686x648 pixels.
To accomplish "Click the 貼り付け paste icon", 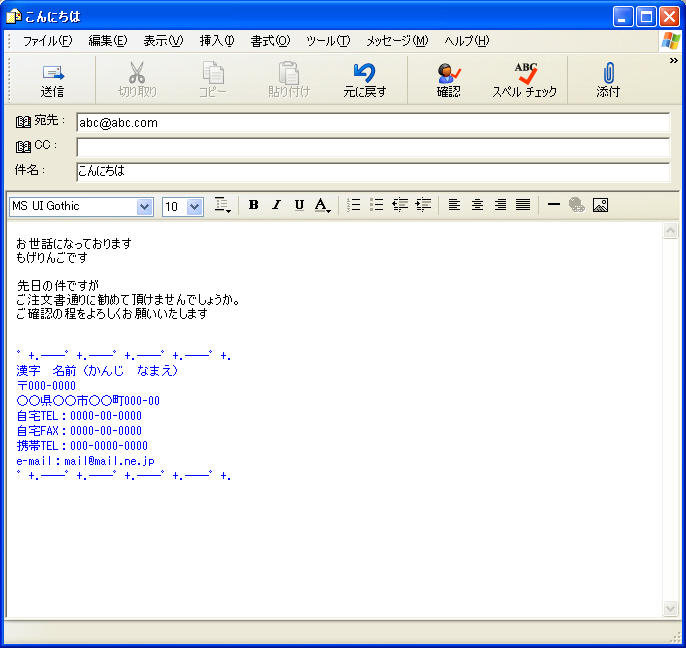I will (x=289, y=73).
